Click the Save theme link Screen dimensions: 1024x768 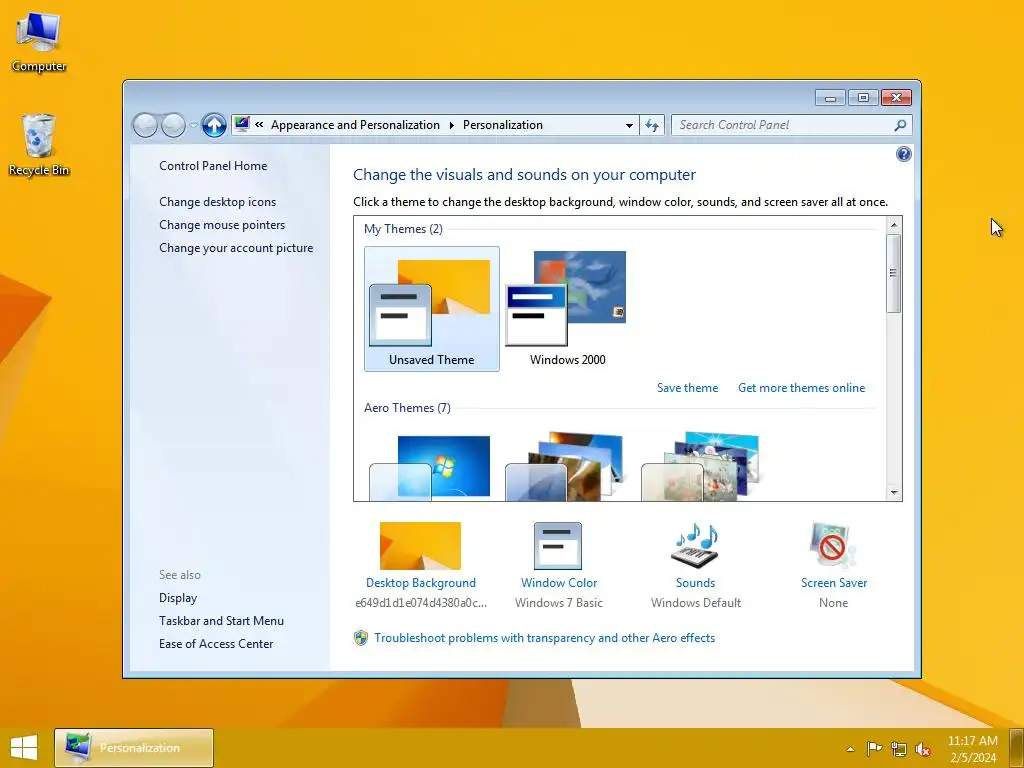click(x=687, y=388)
